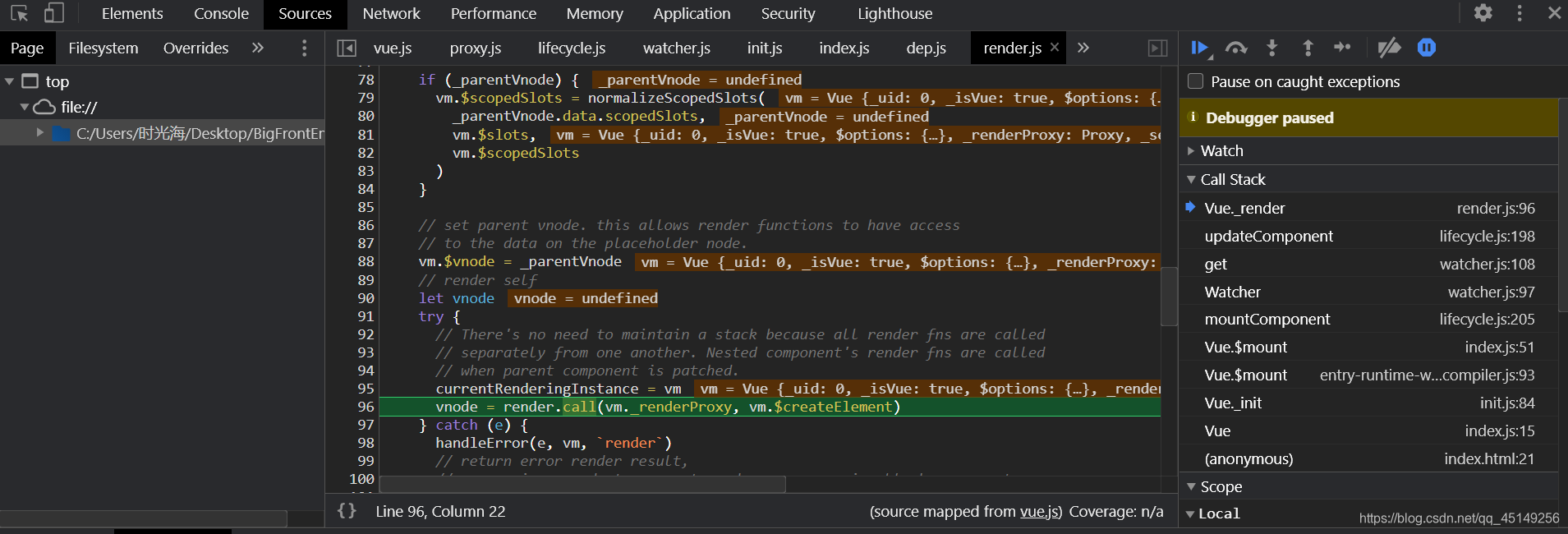Activate the inspect element picker icon
Screen dimensions: 1568x534
point(19,13)
